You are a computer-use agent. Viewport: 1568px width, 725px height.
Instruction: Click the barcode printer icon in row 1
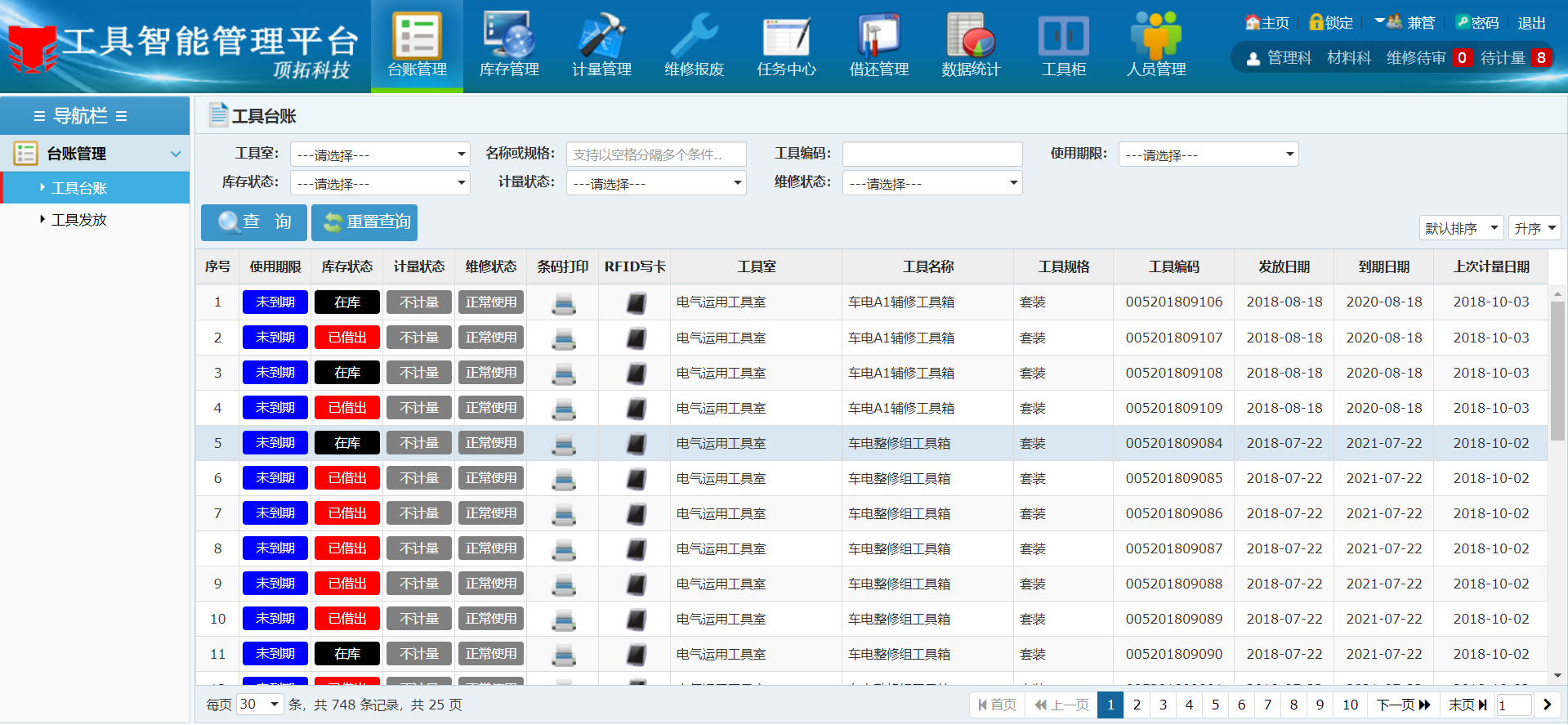tap(563, 303)
